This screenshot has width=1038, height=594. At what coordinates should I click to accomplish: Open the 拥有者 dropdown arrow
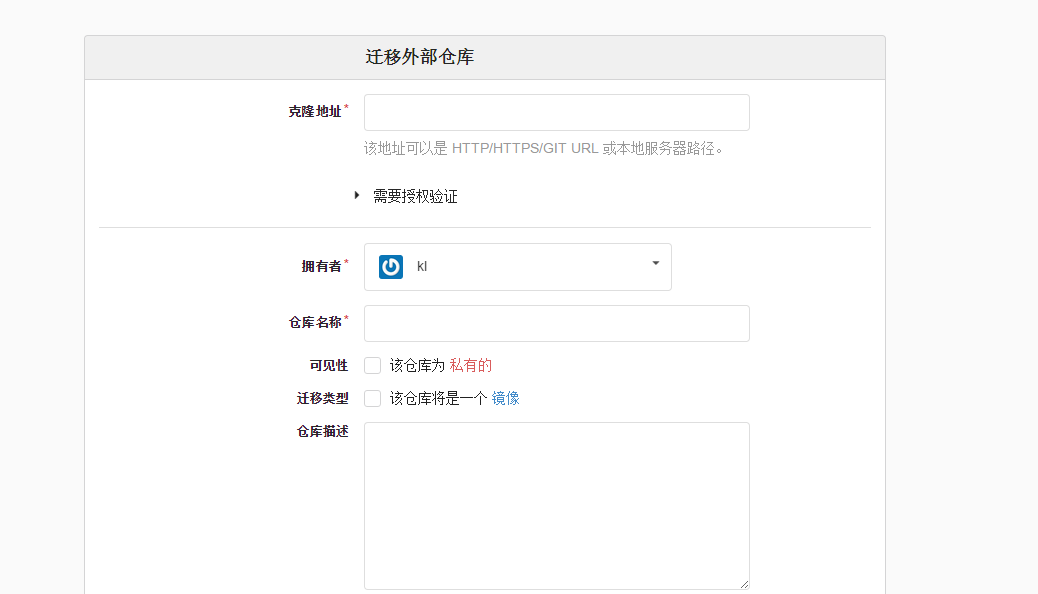tap(655, 264)
